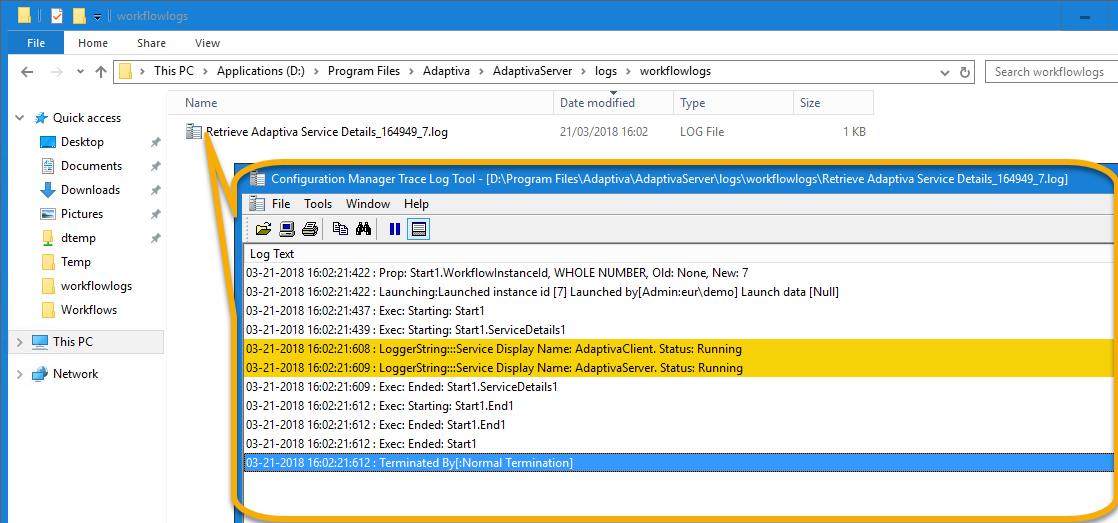1118x523 pixels.
Task: Sort files by the Size column header
Action: 833,103
